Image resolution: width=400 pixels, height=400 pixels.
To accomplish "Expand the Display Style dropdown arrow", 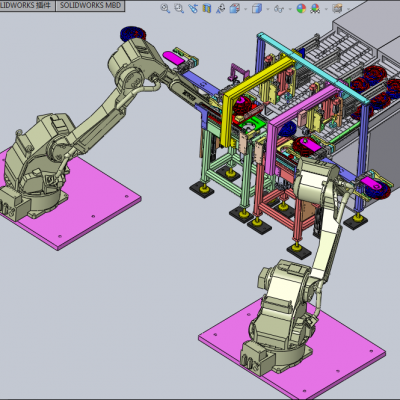I will pyautogui.click(x=268, y=9).
